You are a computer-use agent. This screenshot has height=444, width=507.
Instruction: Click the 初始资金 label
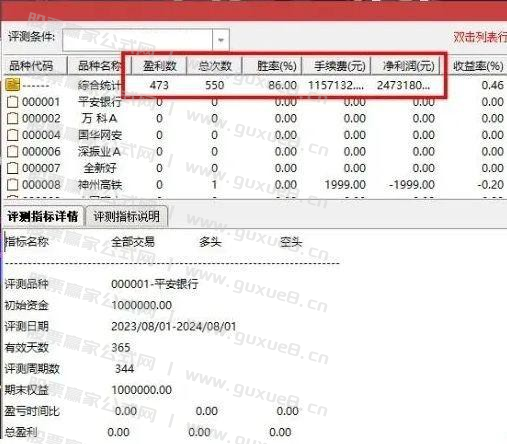[27, 305]
